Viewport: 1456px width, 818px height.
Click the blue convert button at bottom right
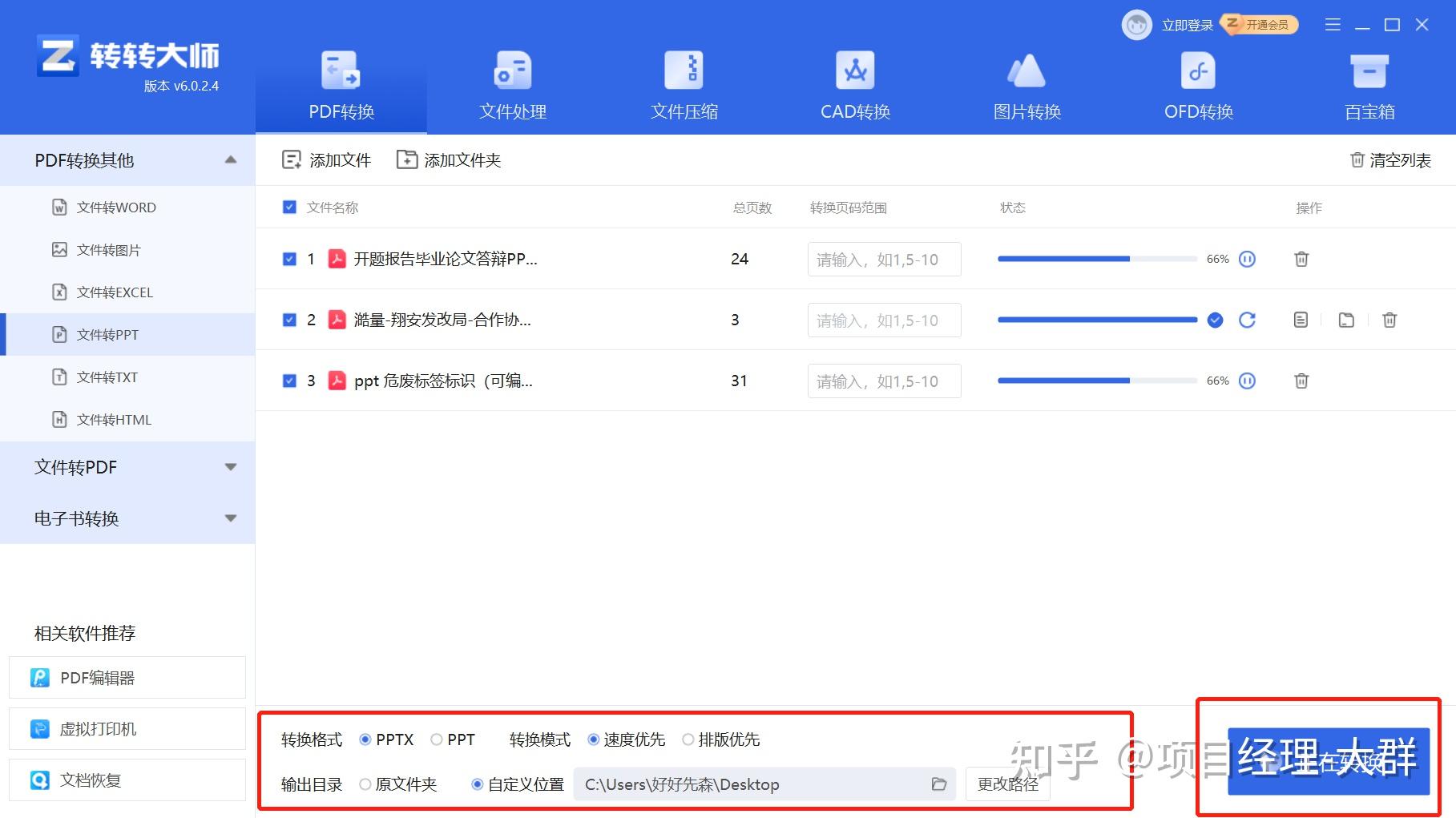pos(1329,761)
